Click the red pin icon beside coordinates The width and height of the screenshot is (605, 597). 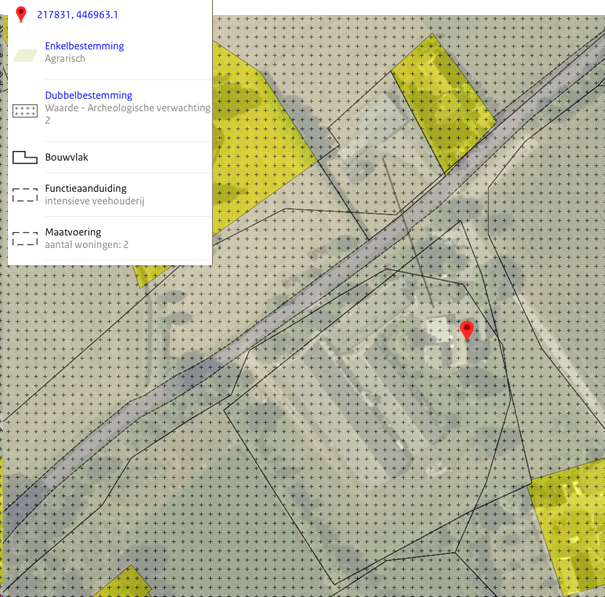pyautogui.click(x=21, y=14)
